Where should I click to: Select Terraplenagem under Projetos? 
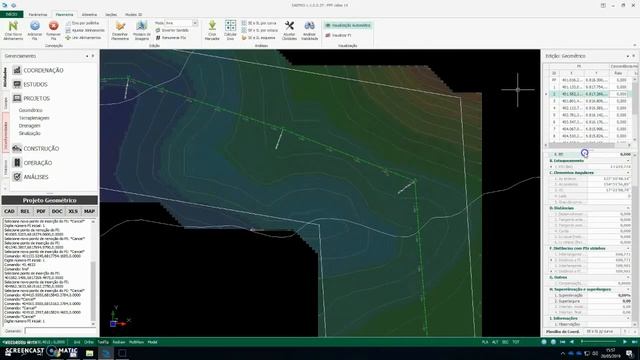pos(34,118)
